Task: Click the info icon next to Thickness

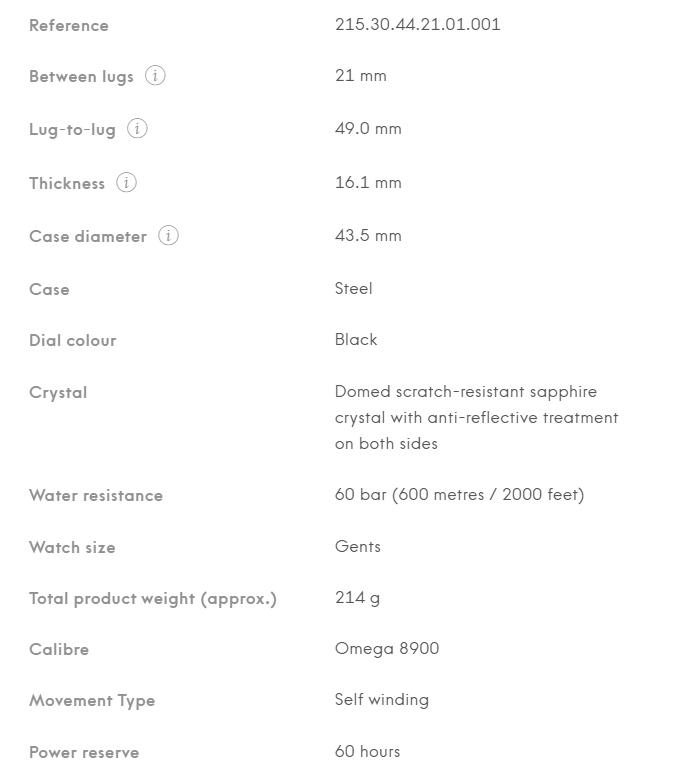Action: point(126,183)
